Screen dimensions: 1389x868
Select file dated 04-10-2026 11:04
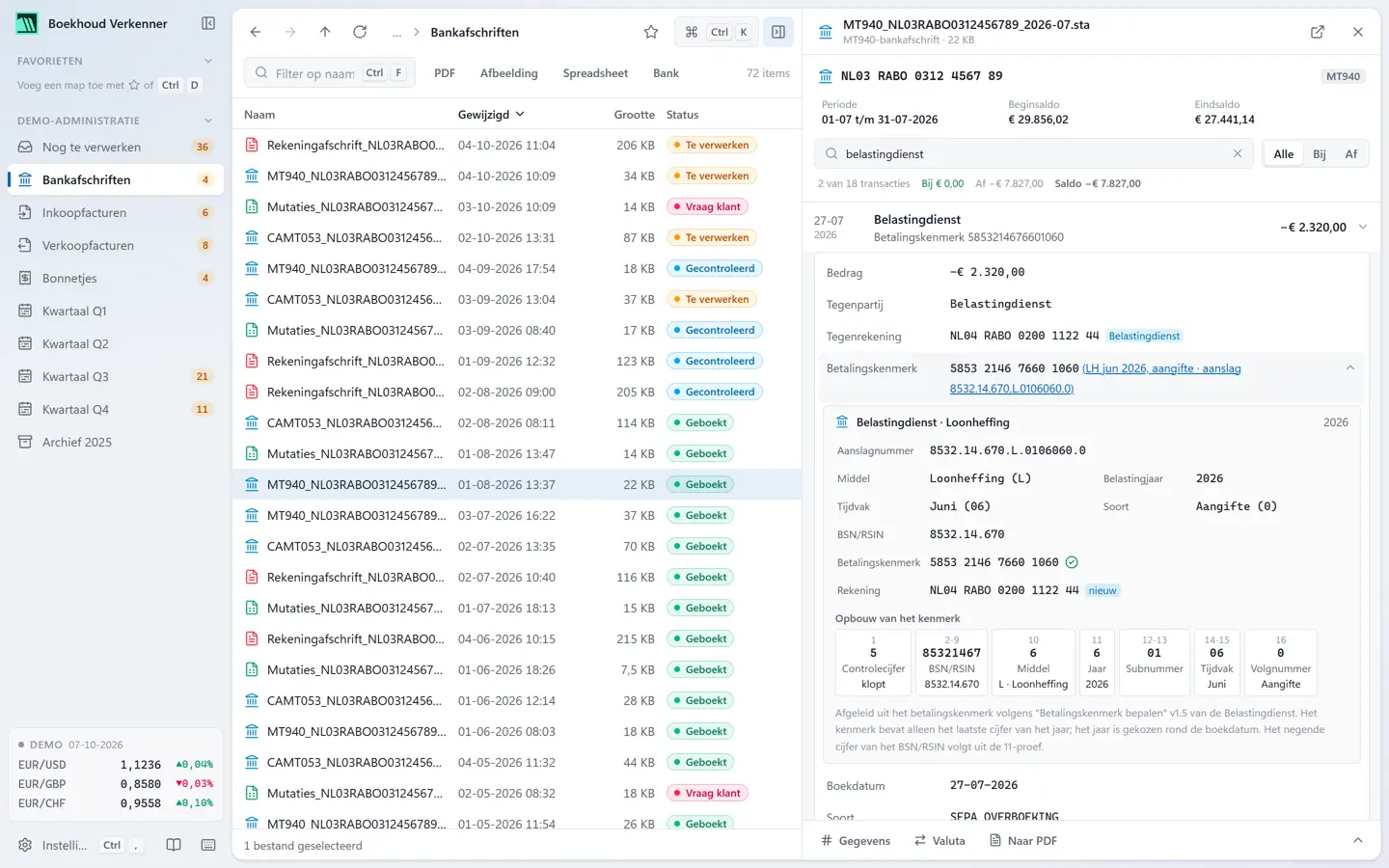point(517,145)
